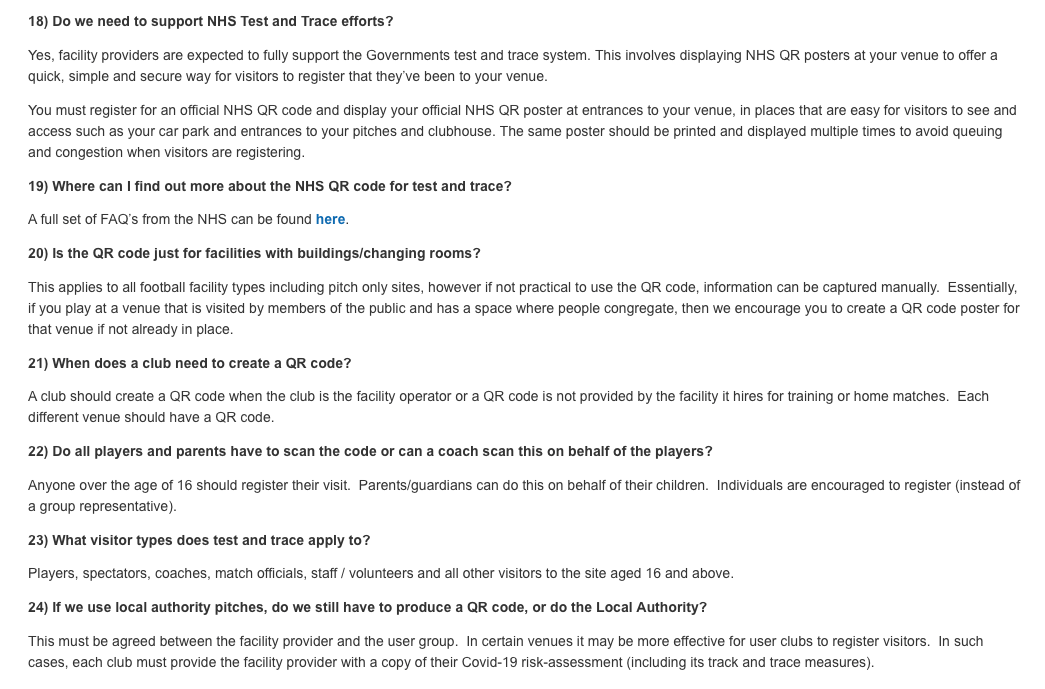Click the paragraph starting 'Yes, facility providers are expected'
The width and height of the screenshot is (1045, 689).
(512, 66)
